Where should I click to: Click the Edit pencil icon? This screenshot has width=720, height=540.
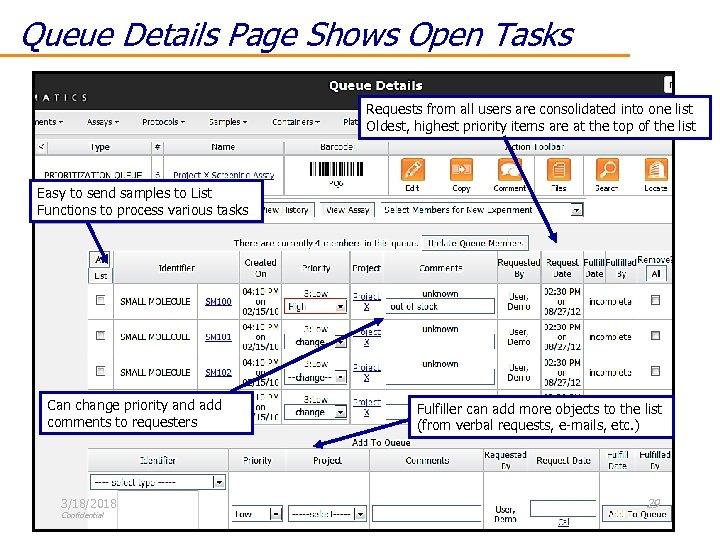[x=412, y=170]
